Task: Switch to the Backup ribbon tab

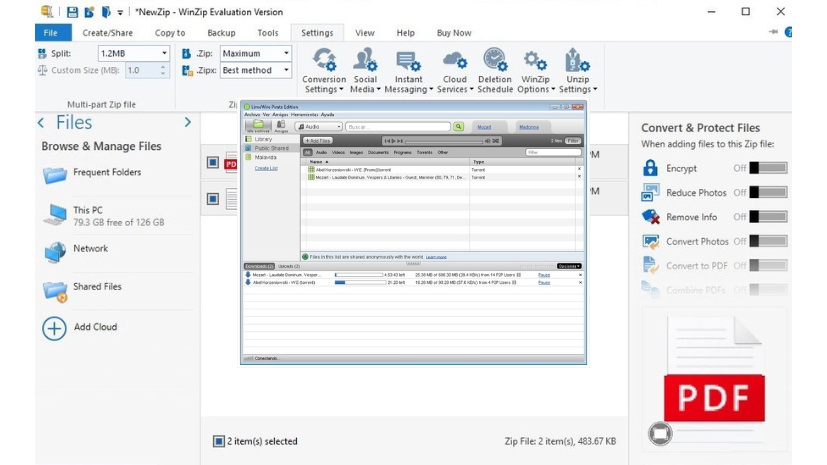Action: coord(221,33)
